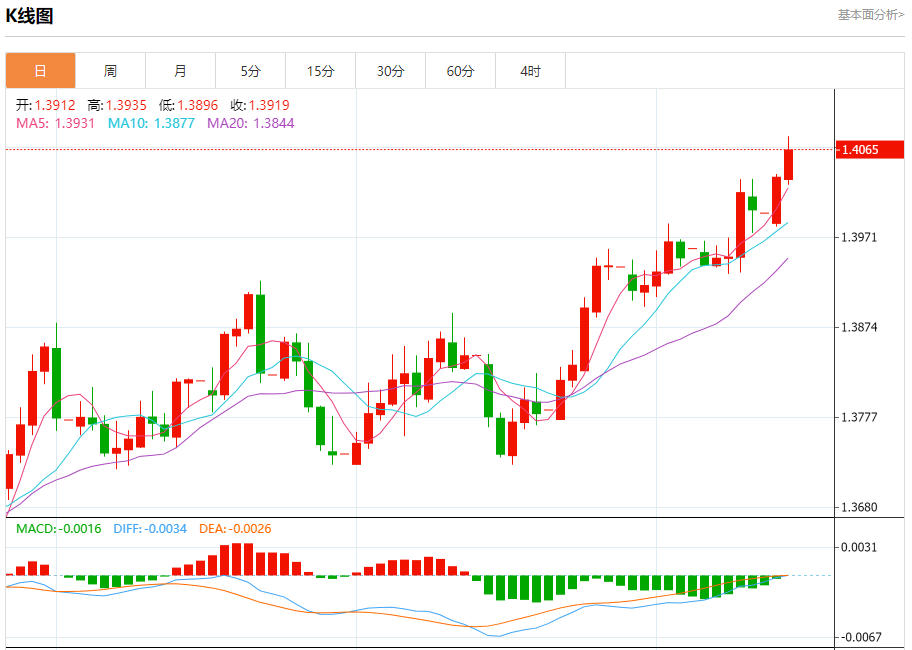Switch to the 日 daily chart tab
Viewport: 912px width, 650px height.
(40, 71)
